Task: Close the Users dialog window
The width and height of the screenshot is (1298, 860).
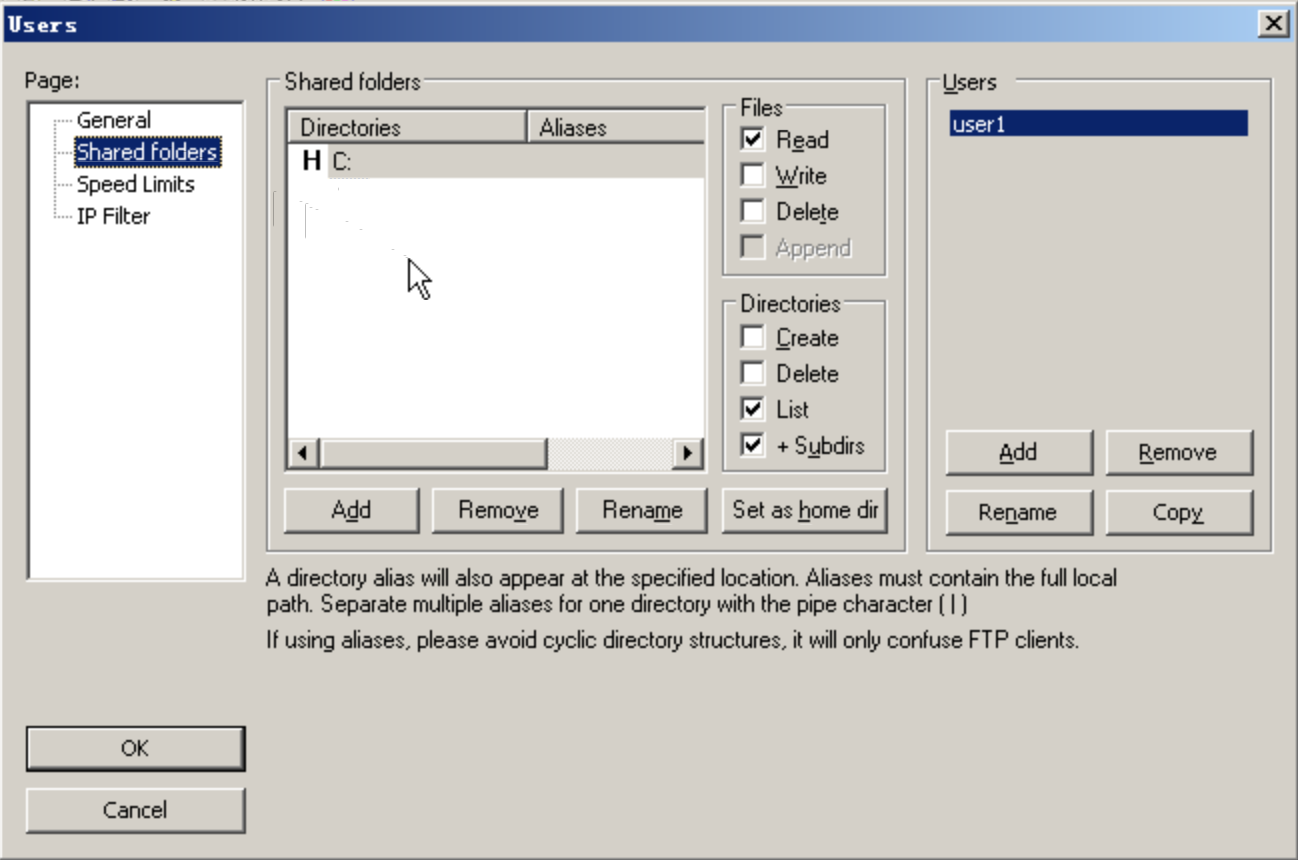Action: [1272, 25]
